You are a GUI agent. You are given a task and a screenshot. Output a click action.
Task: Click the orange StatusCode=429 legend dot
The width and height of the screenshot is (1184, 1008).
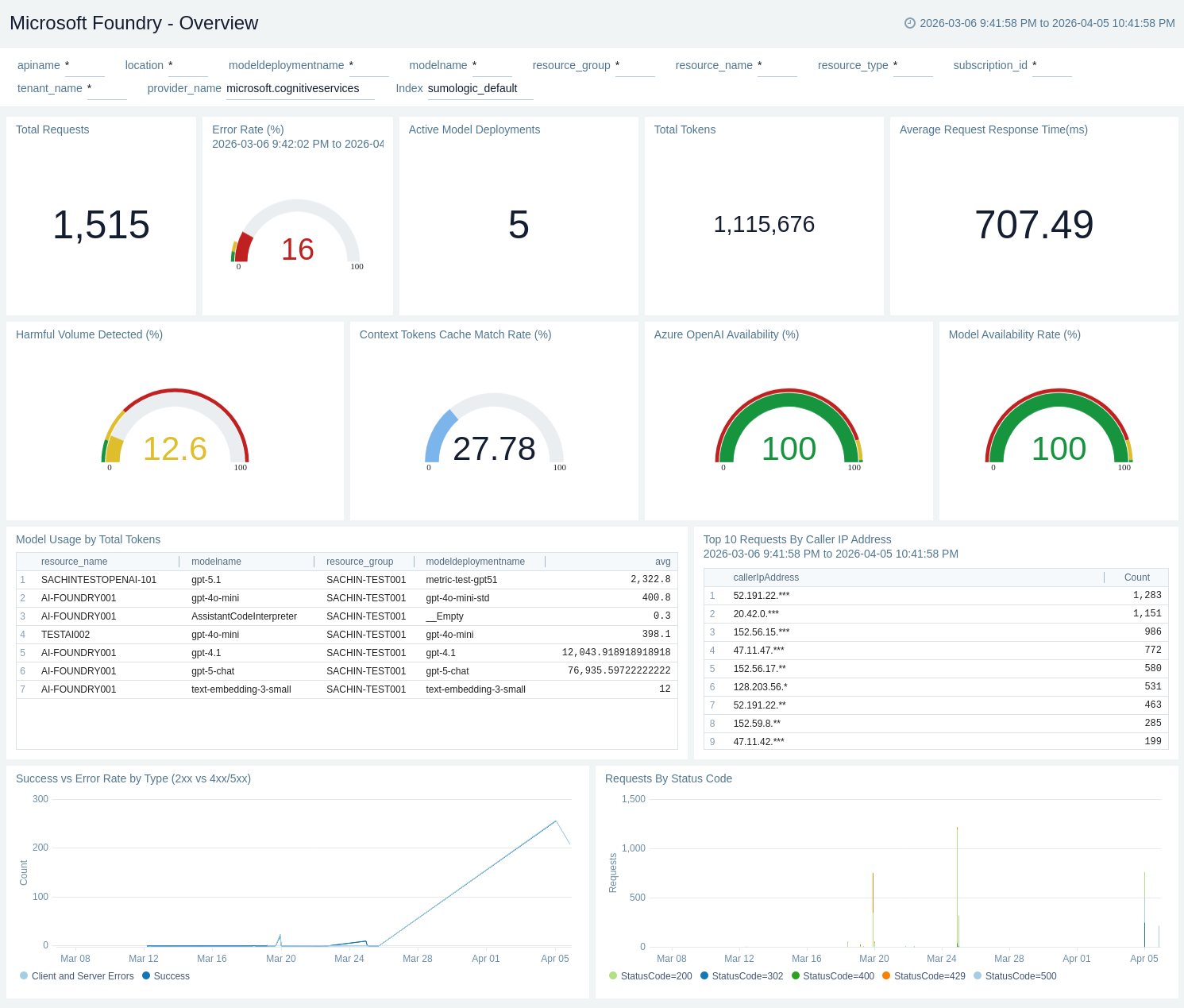(886, 975)
